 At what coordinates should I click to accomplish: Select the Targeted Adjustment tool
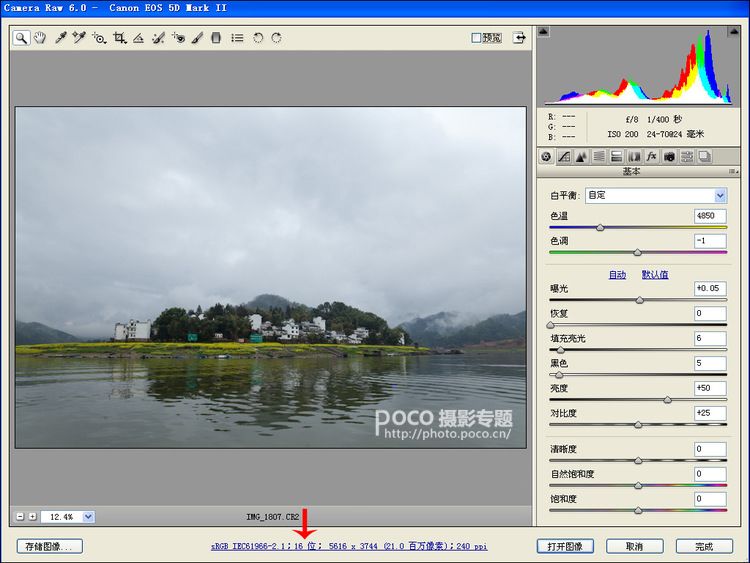99,38
